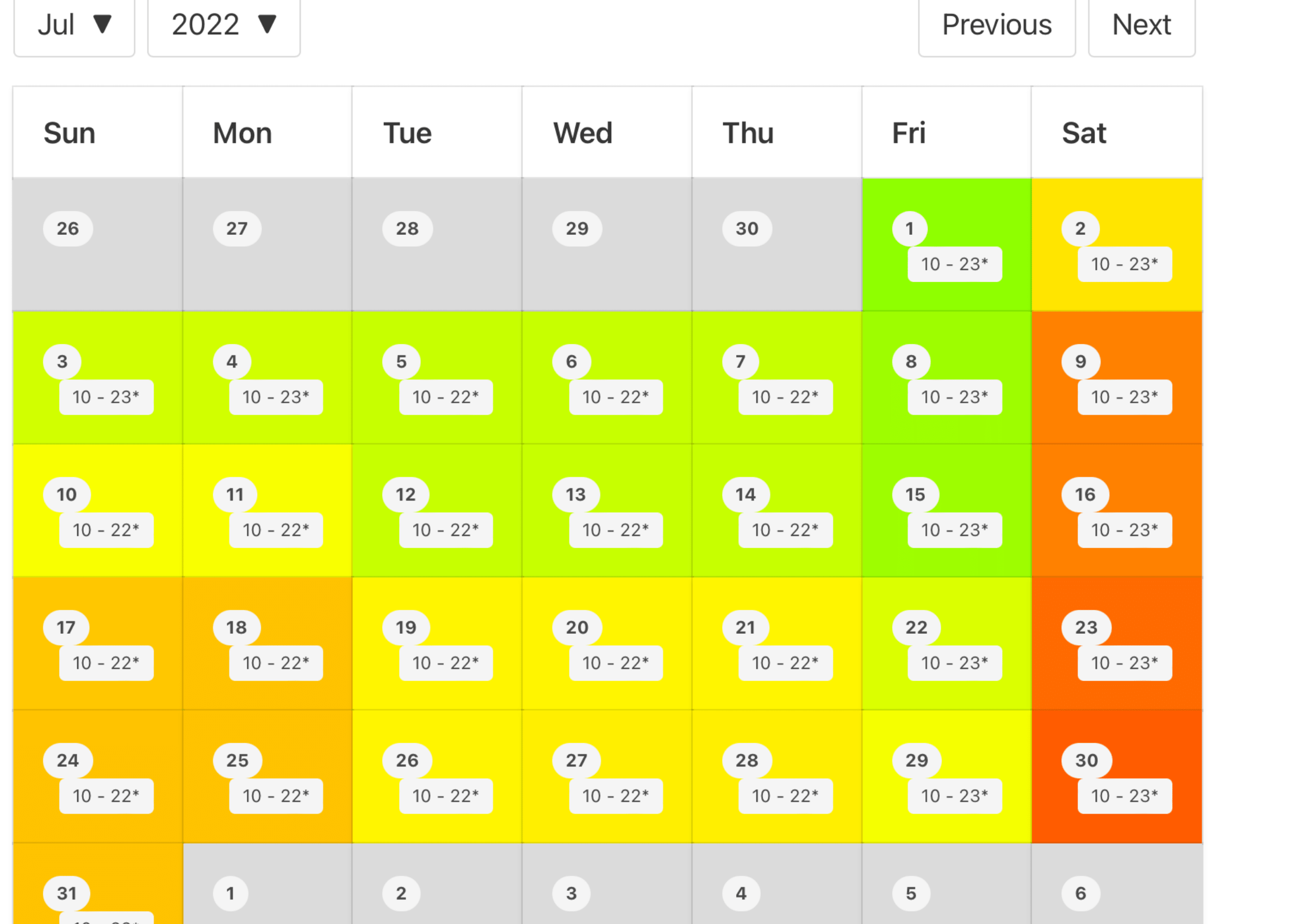The image size is (1305, 924).
Task: Click hours label on July 2
Action: [x=1124, y=264]
